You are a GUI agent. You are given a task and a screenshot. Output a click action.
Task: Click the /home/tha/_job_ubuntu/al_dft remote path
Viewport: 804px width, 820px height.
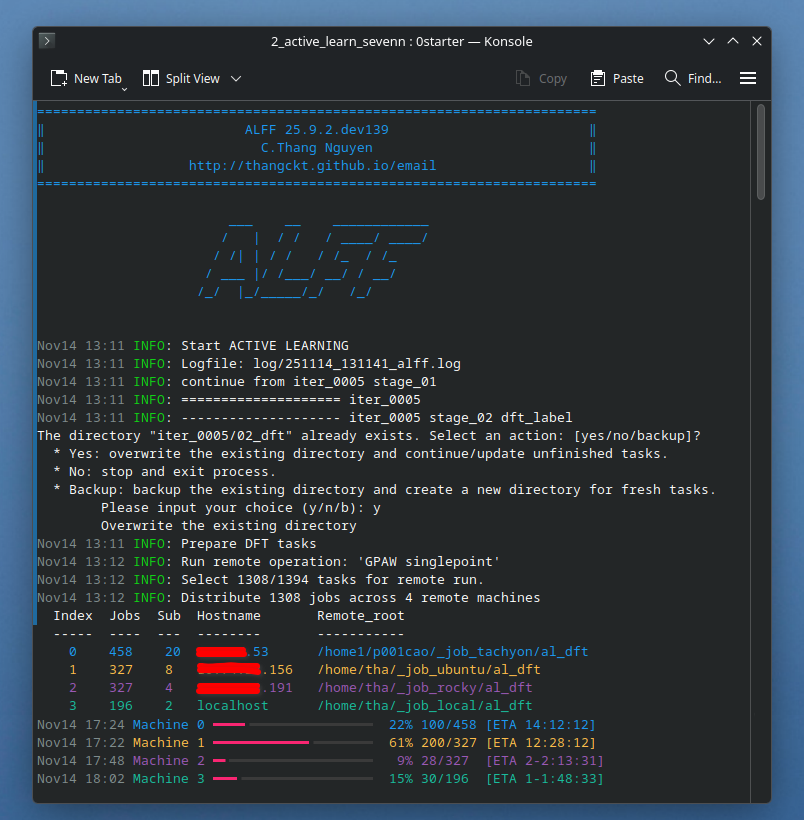(428, 670)
